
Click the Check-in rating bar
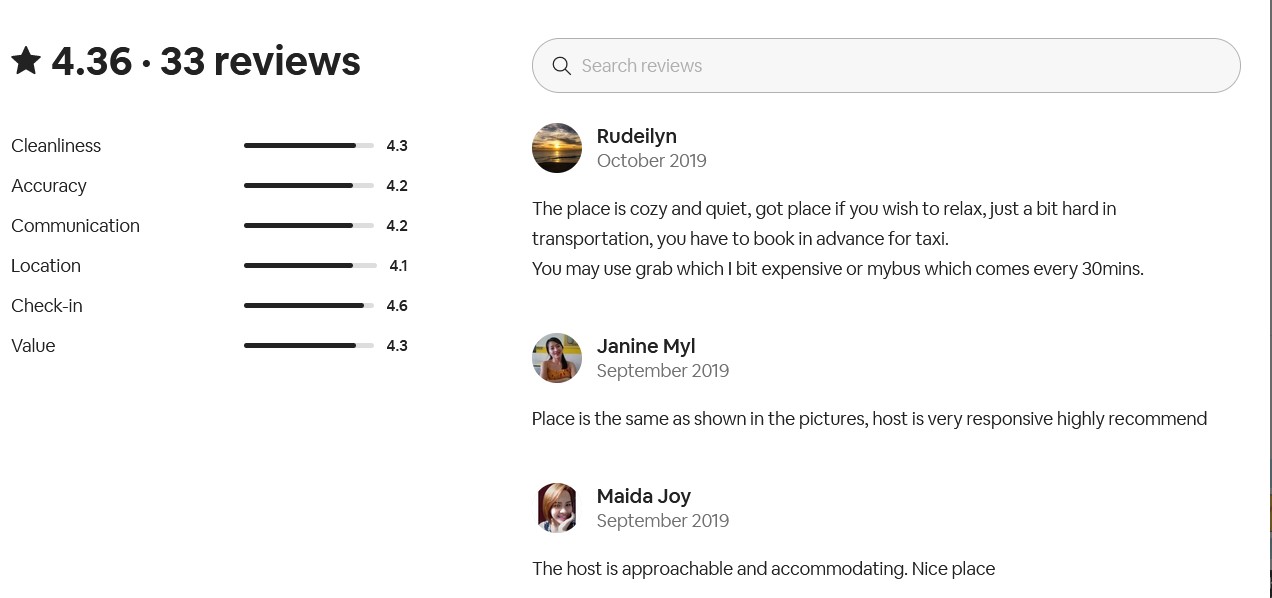pyautogui.click(x=308, y=306)
